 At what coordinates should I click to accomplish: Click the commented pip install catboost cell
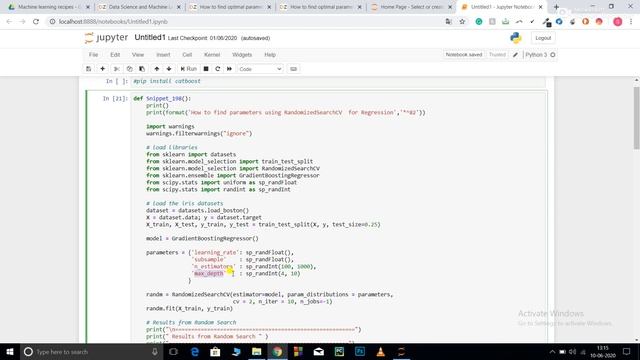pyautogui.click(x=338, y=81)
